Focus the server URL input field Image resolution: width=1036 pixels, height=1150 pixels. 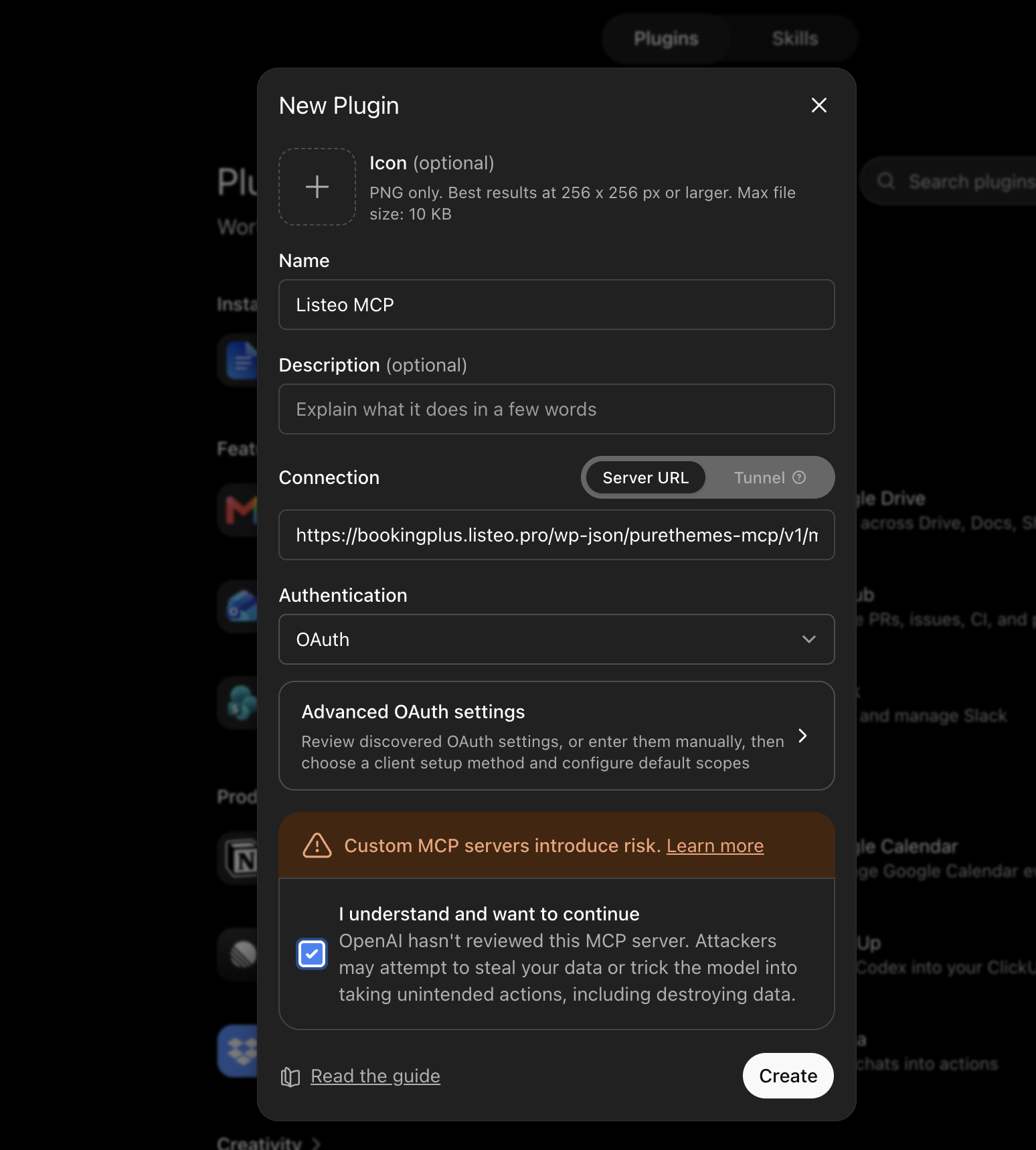pyautogui.click(x=557, y=535)
